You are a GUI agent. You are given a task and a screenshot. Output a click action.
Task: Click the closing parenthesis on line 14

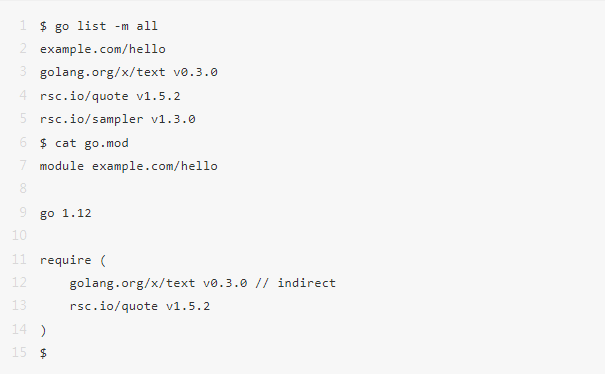pyautogui.click(x=43, y=330)
